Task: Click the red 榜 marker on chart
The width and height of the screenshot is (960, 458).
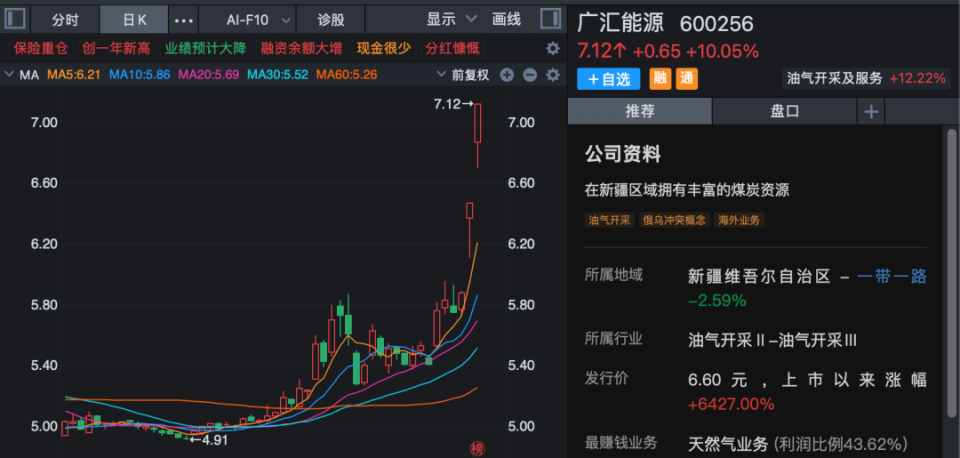Action: point(476,449)
